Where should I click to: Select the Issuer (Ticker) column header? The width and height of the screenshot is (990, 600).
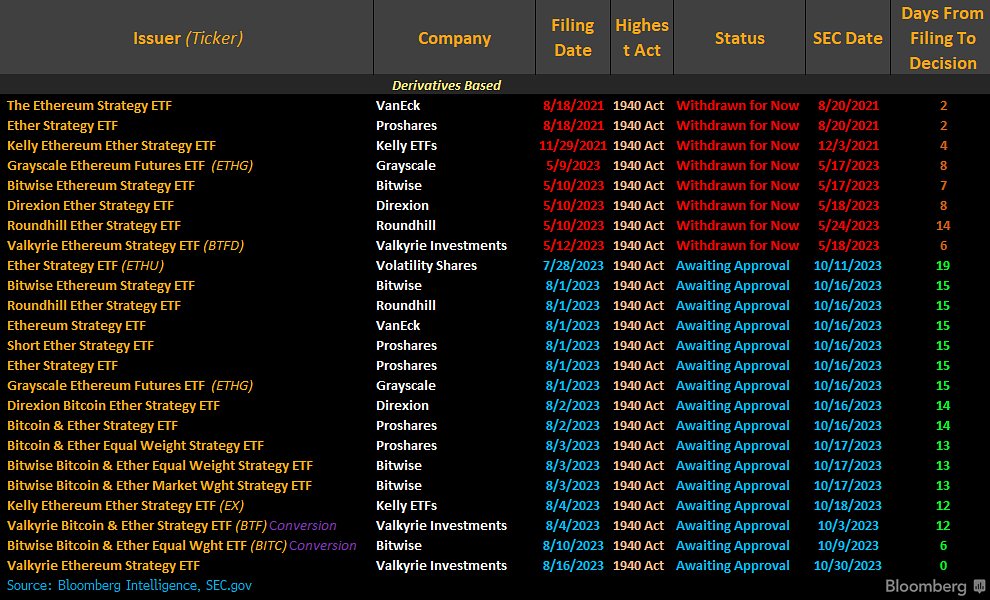point(188,38)
